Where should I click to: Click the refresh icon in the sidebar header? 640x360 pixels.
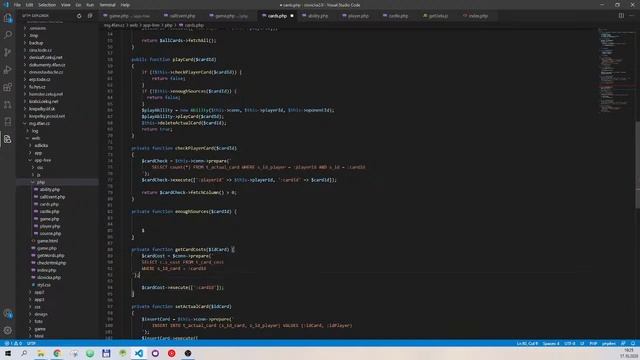[x=79, y=16]
